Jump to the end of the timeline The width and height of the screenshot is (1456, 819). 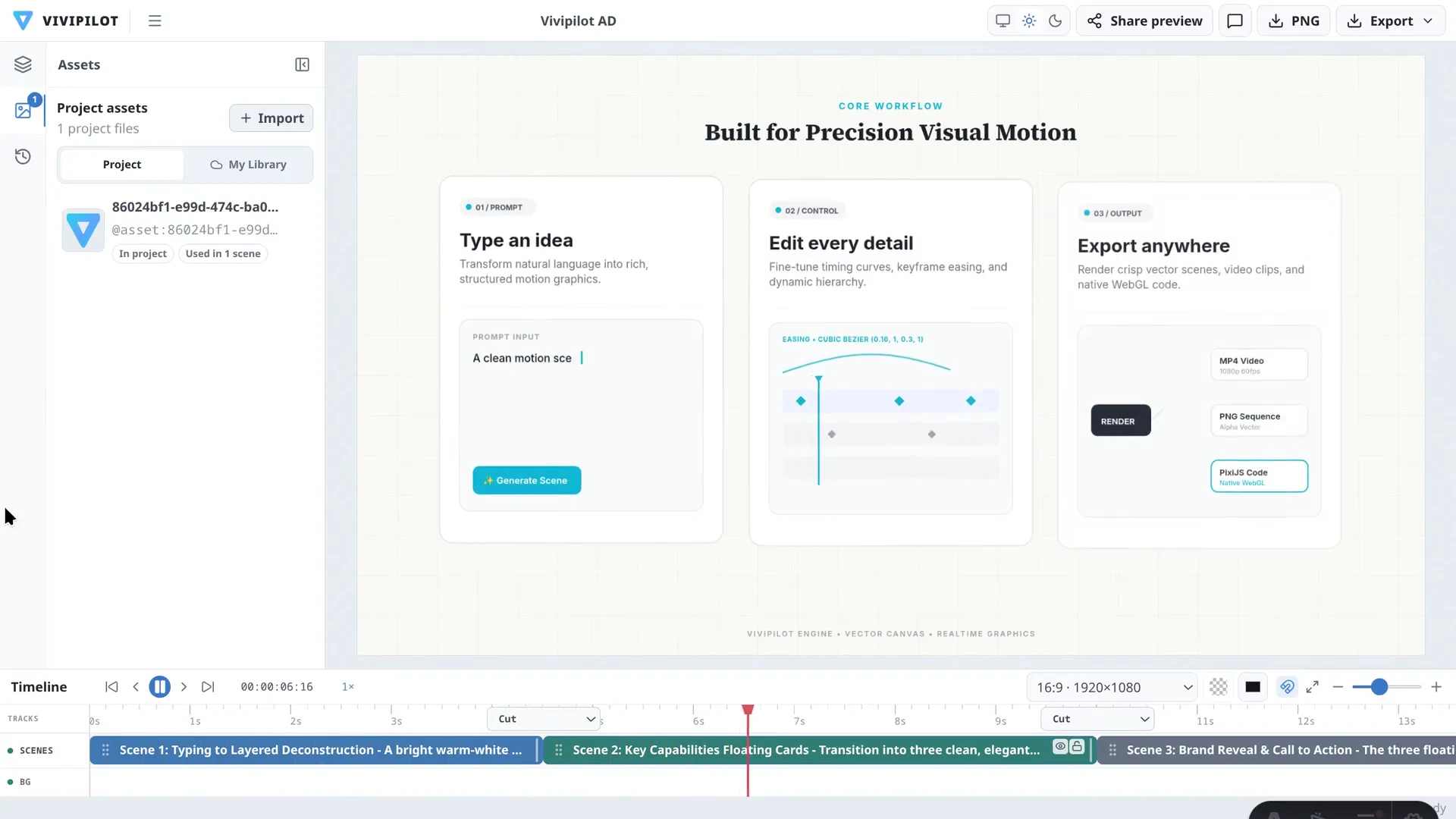pos(208,686)
